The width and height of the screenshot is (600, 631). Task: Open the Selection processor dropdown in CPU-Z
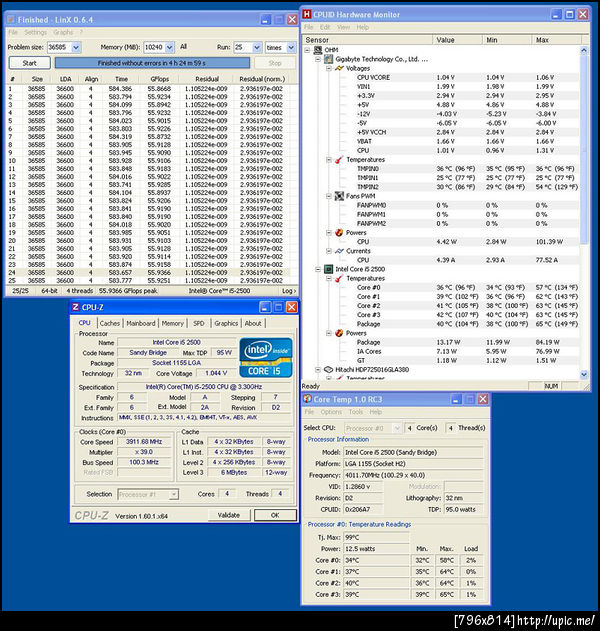(174, 494)
